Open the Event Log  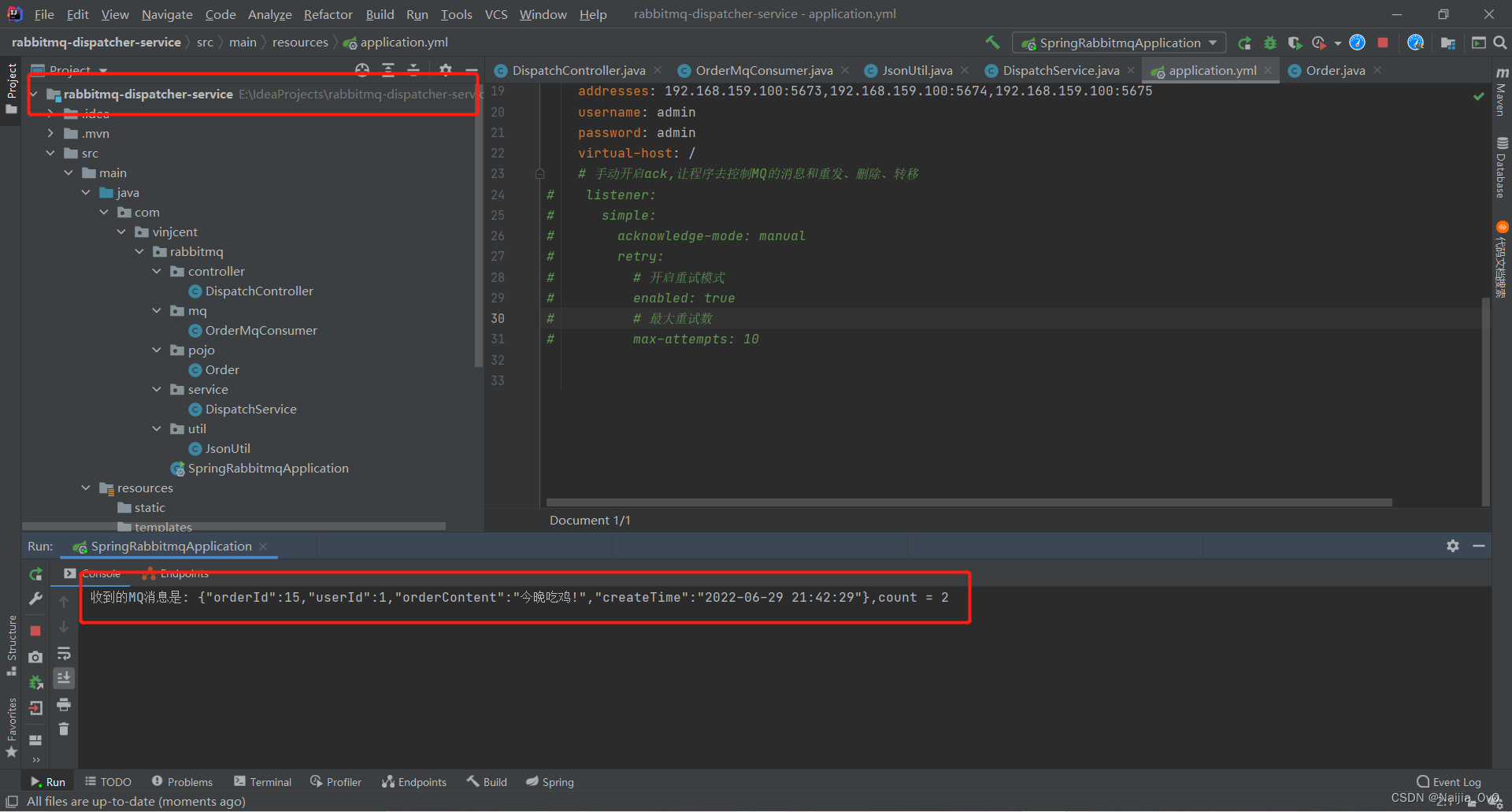coord(1449,782)
